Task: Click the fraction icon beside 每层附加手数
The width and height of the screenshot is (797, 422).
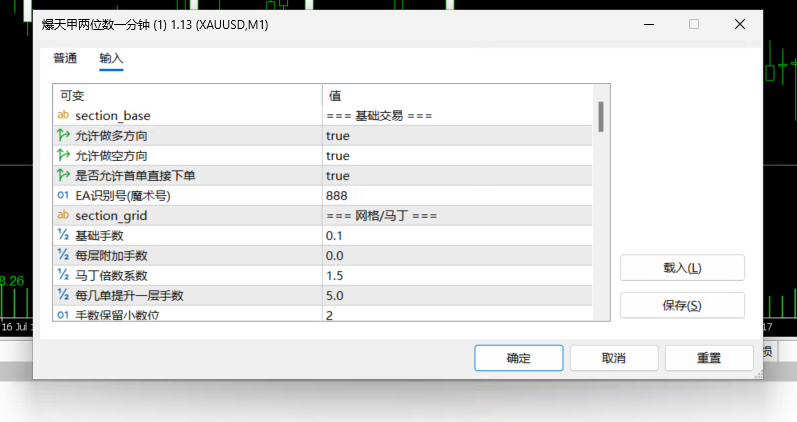Action: (x=63, y=255)
